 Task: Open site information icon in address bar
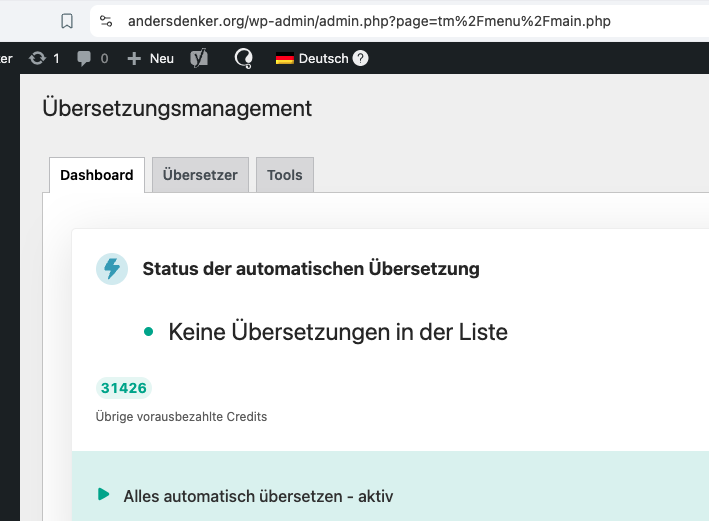(107, 20)
